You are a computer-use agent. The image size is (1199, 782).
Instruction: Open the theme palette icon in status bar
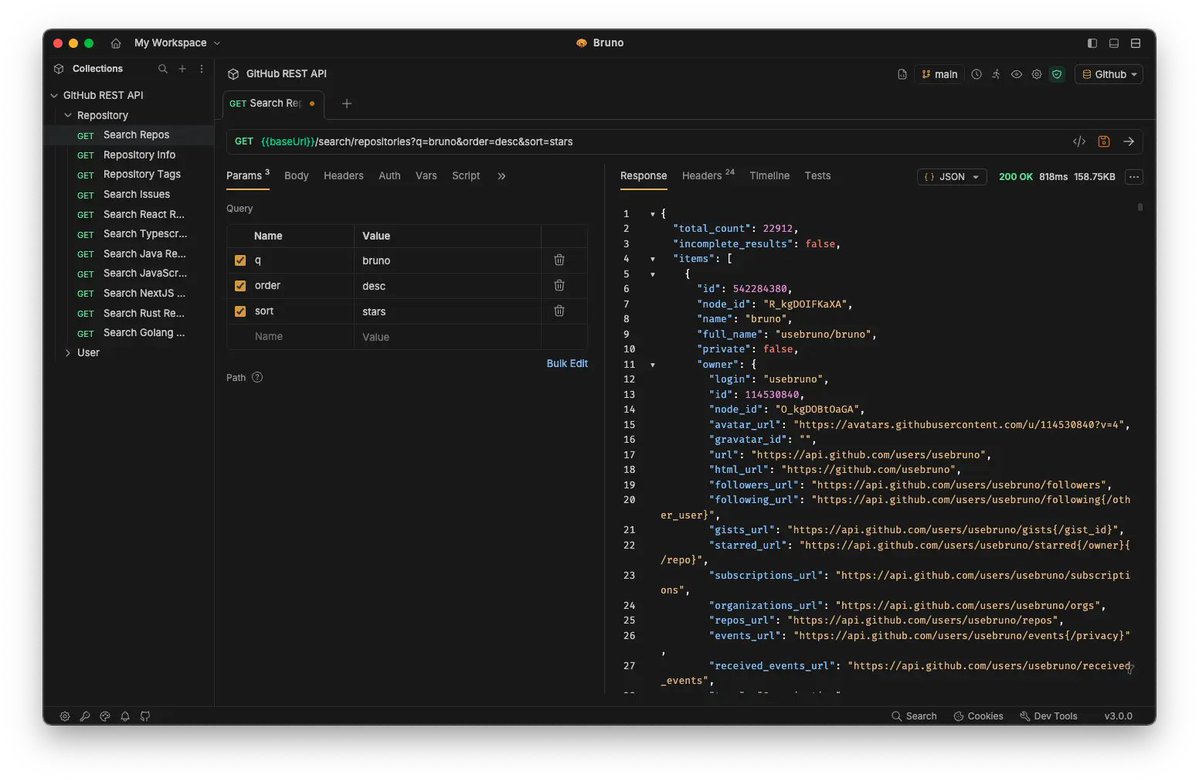[x=105, y=716]
